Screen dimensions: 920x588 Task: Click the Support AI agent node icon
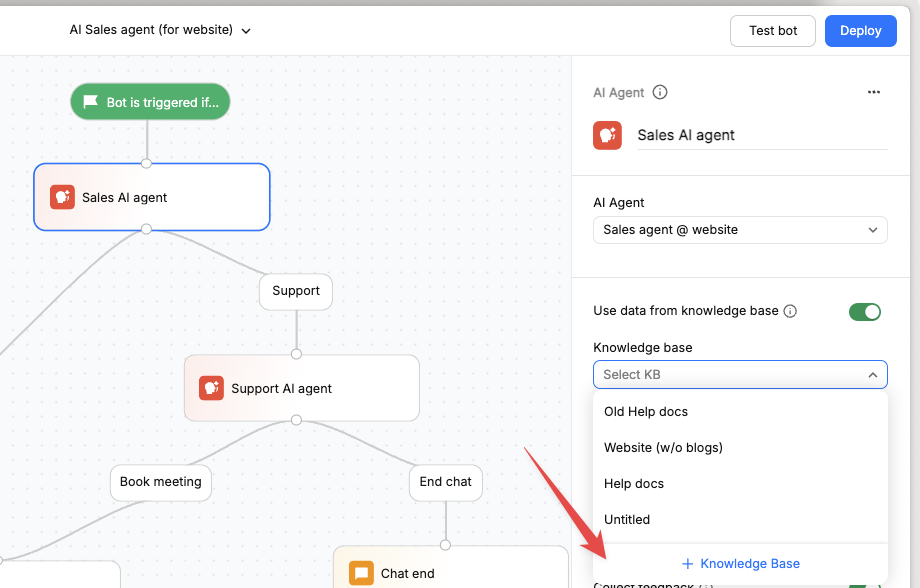tap(211, 388)
